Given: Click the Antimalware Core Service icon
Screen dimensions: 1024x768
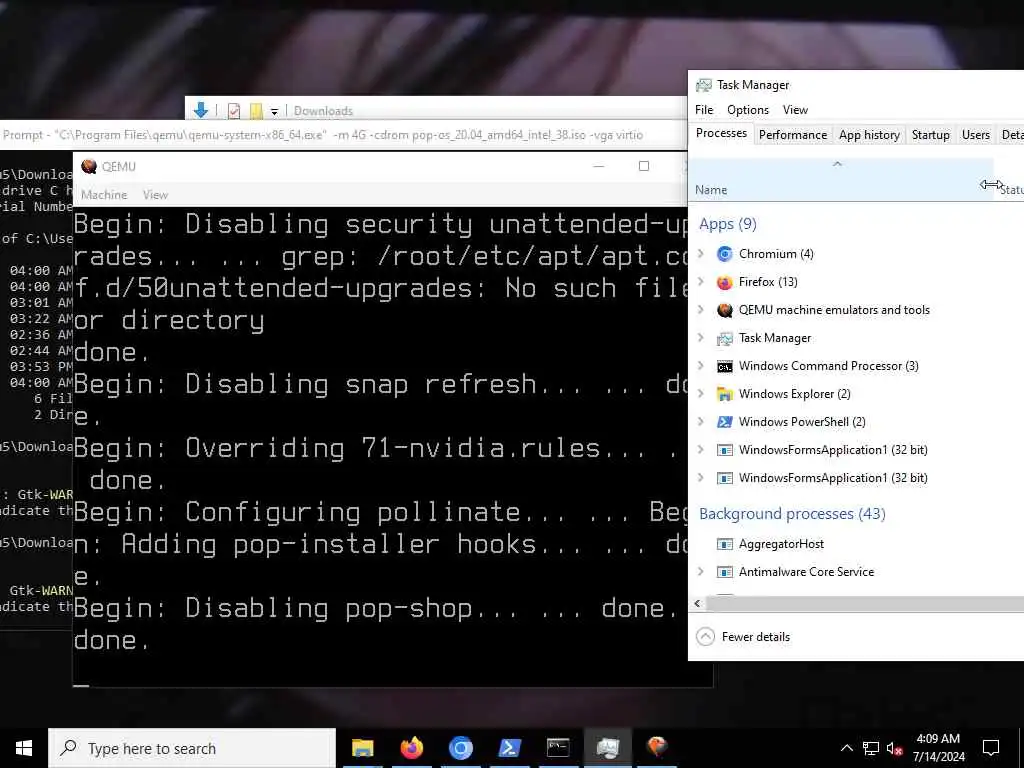Looking at the screenshot, I should 724,572.
